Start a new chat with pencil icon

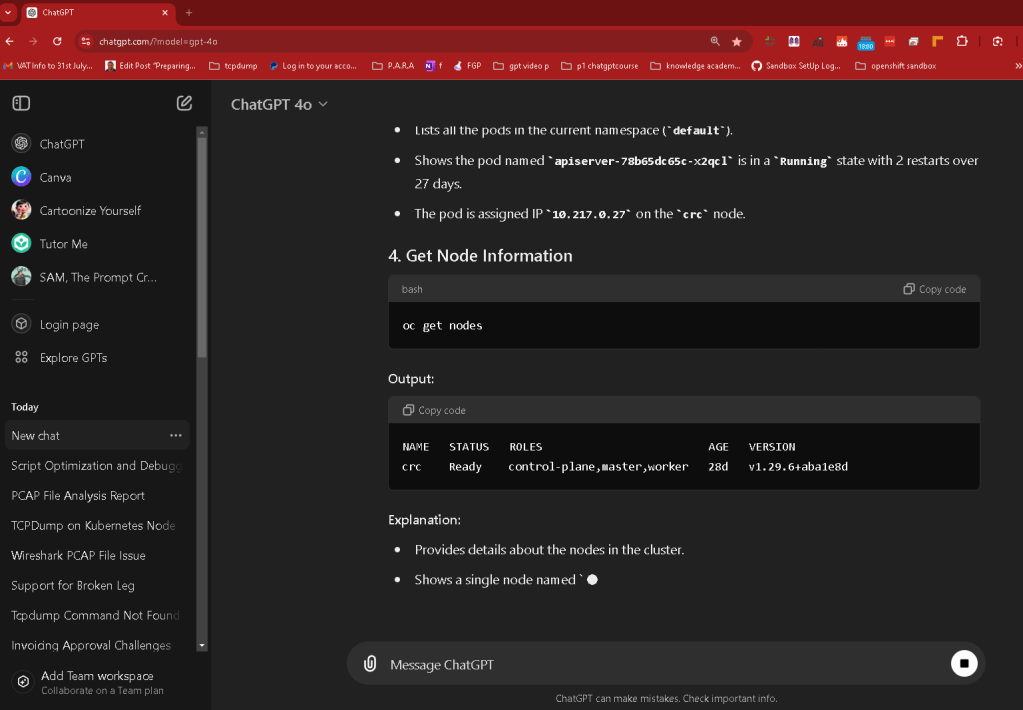[184, 103]
